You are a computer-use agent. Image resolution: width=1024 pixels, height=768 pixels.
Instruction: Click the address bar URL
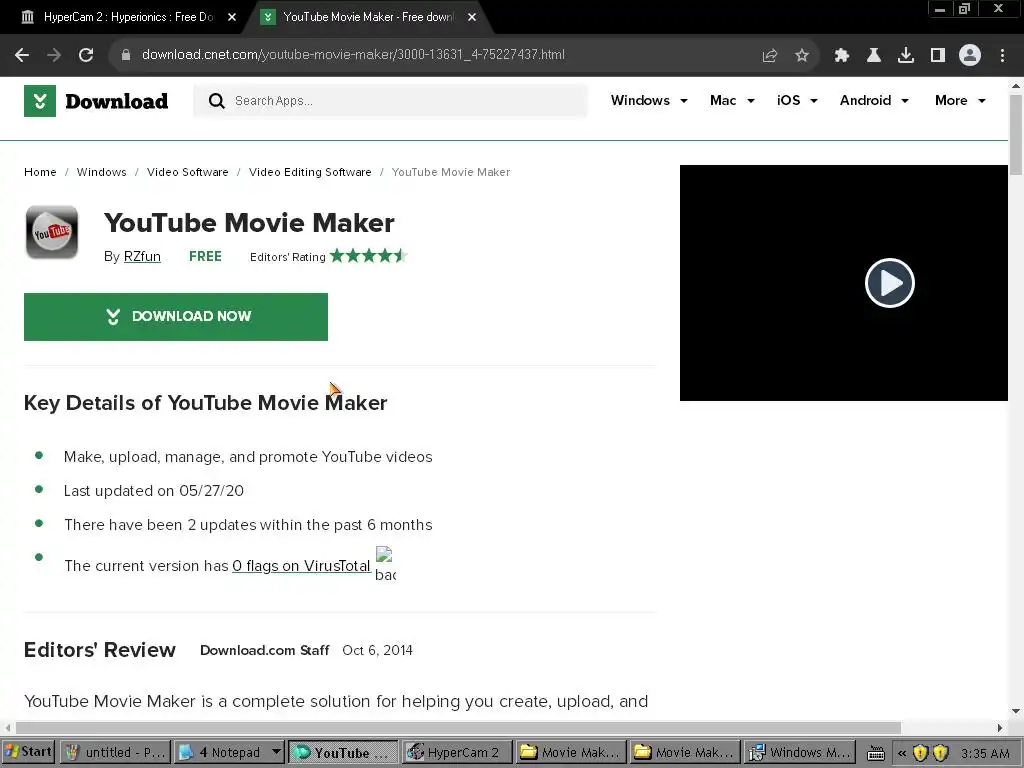(x=353, y=55)
